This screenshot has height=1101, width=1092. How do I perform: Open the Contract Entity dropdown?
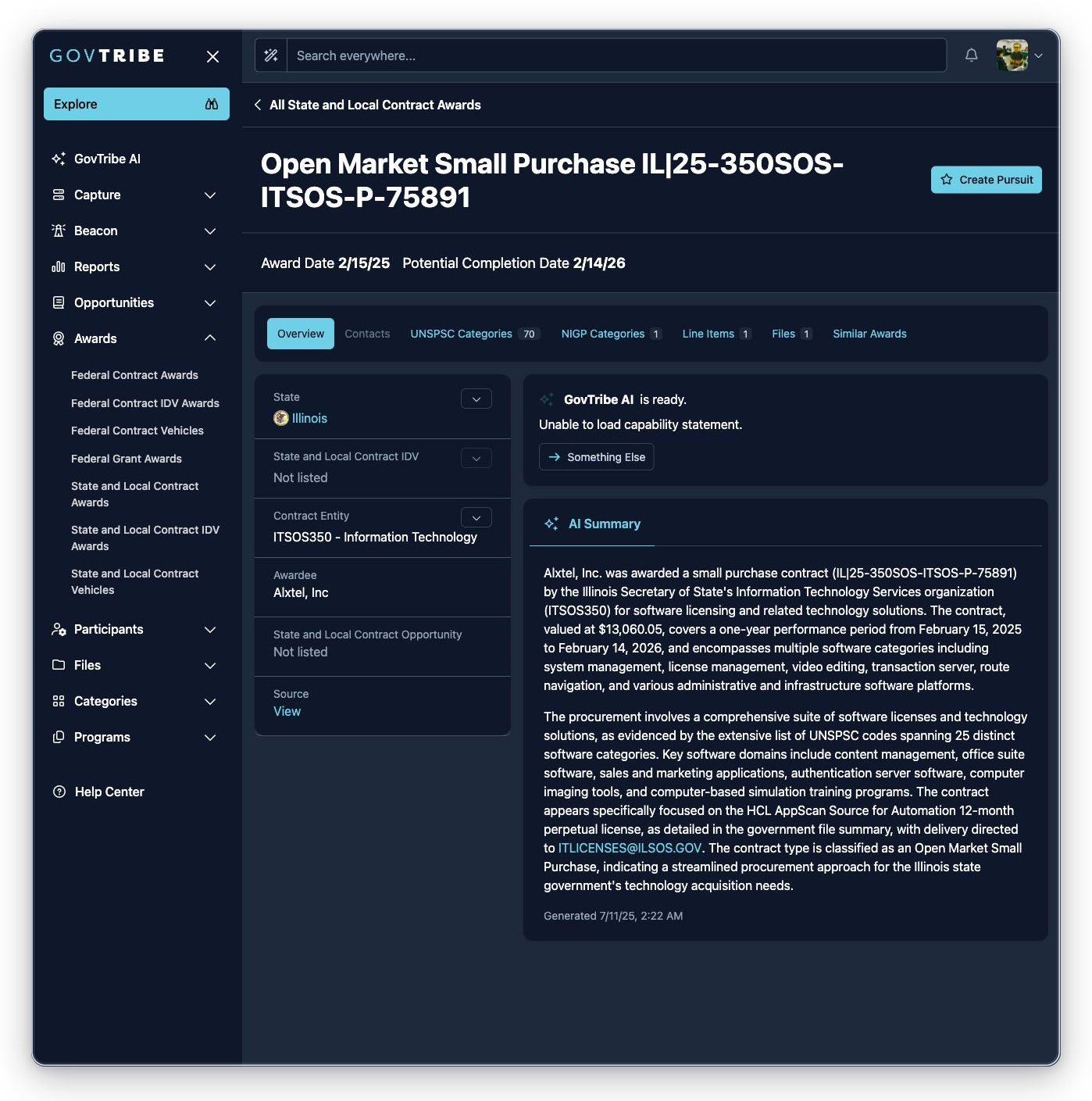pyautogui.click(x=476, y=517)
